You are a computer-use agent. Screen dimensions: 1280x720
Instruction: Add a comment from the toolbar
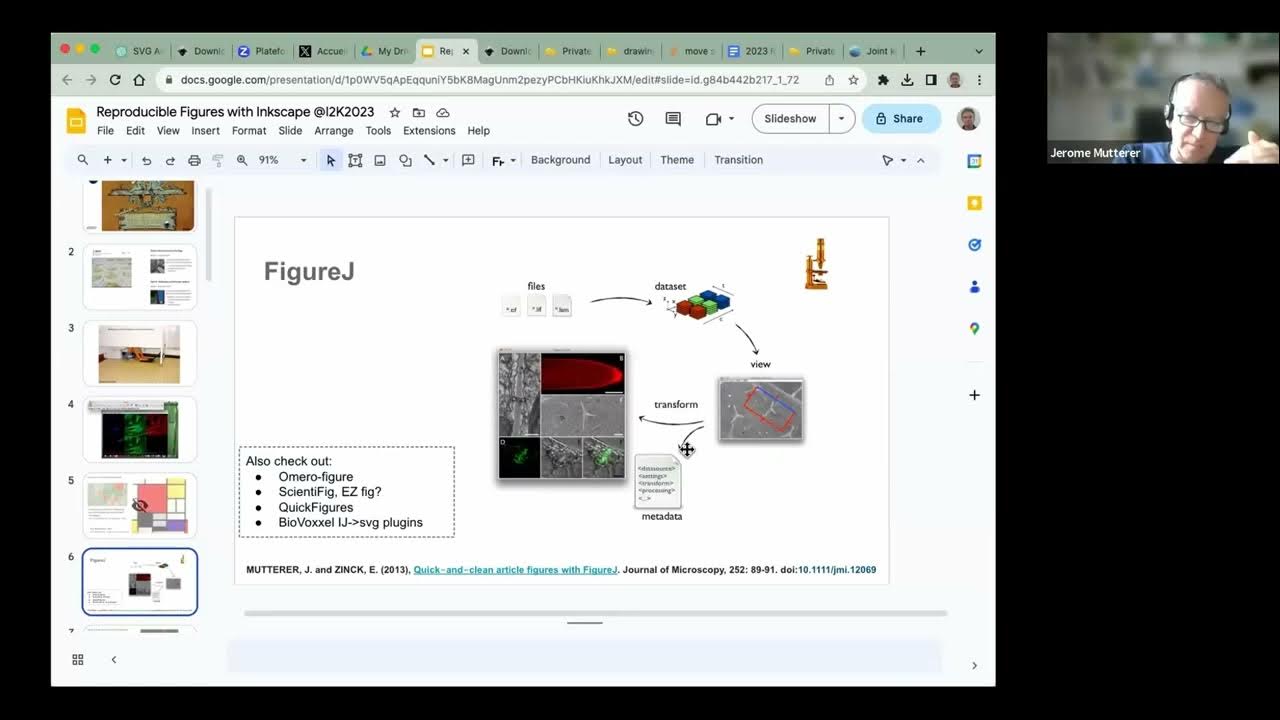pos(468,160)
